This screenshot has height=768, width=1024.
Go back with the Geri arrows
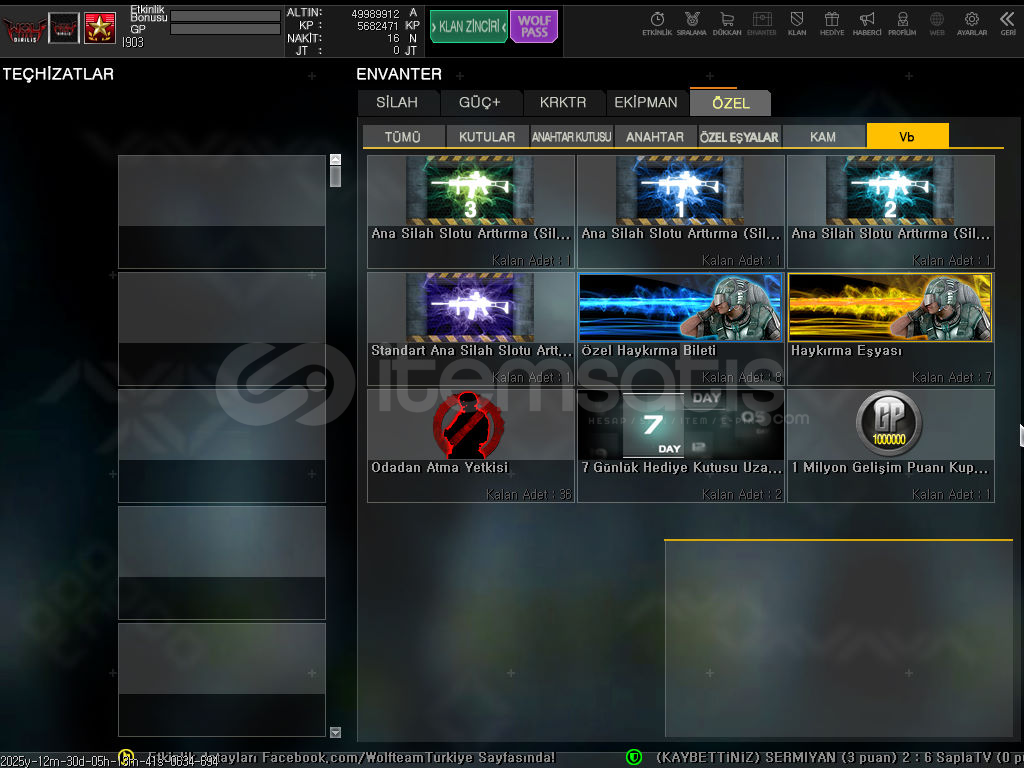[1007, 23]
